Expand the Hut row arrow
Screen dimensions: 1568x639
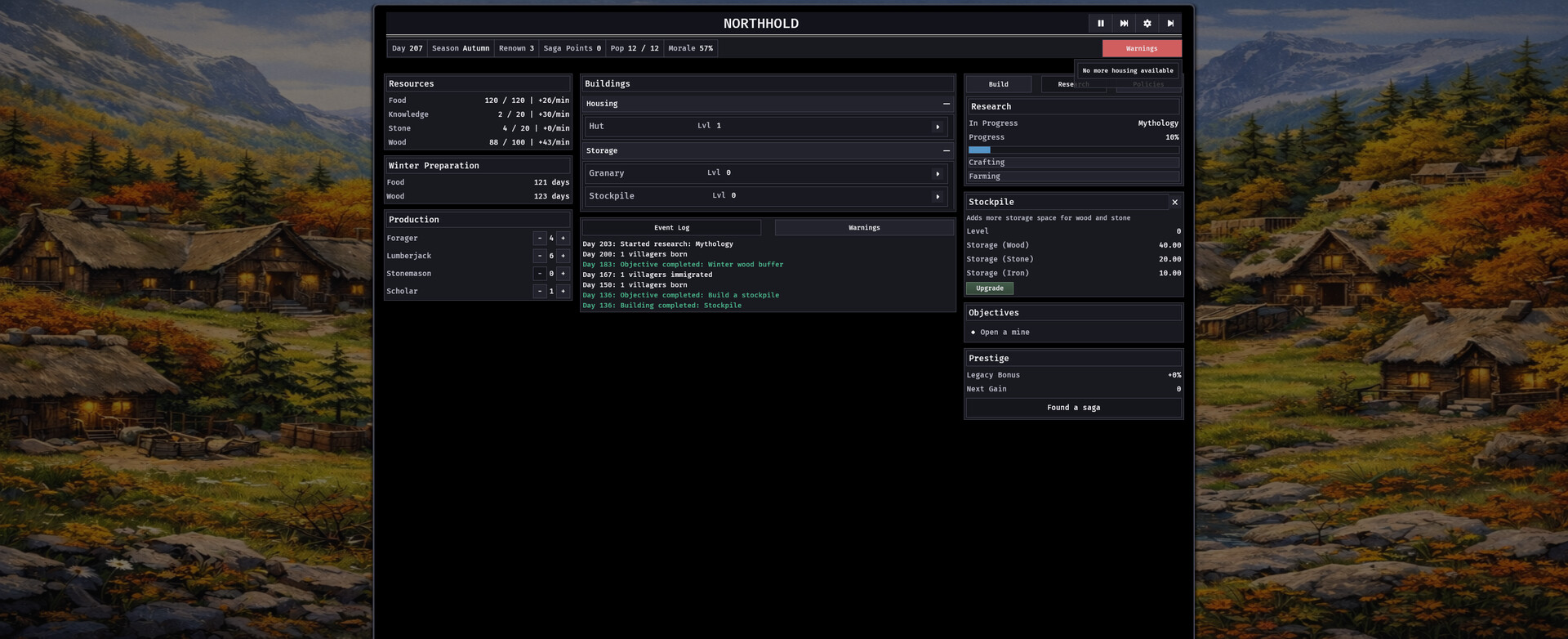tap(938, 127)
